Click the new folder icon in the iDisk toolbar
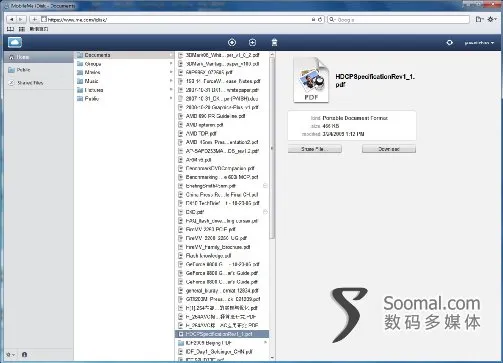 [x=252, y=42]
